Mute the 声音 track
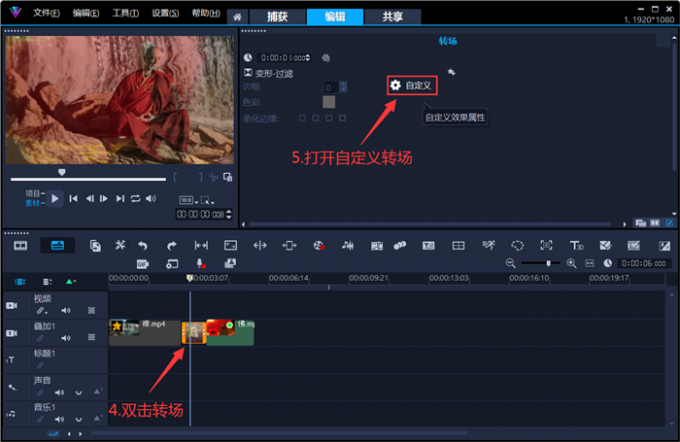Image resolution: width=680 pixels, height=442 pixels. click(x=59, y=393)
